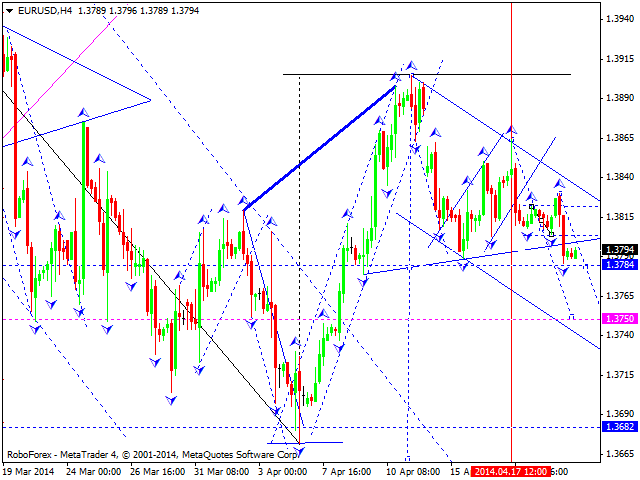Click the current price 1.3794 label
Screen dimensions: 640x480
[x=620, y=249]
